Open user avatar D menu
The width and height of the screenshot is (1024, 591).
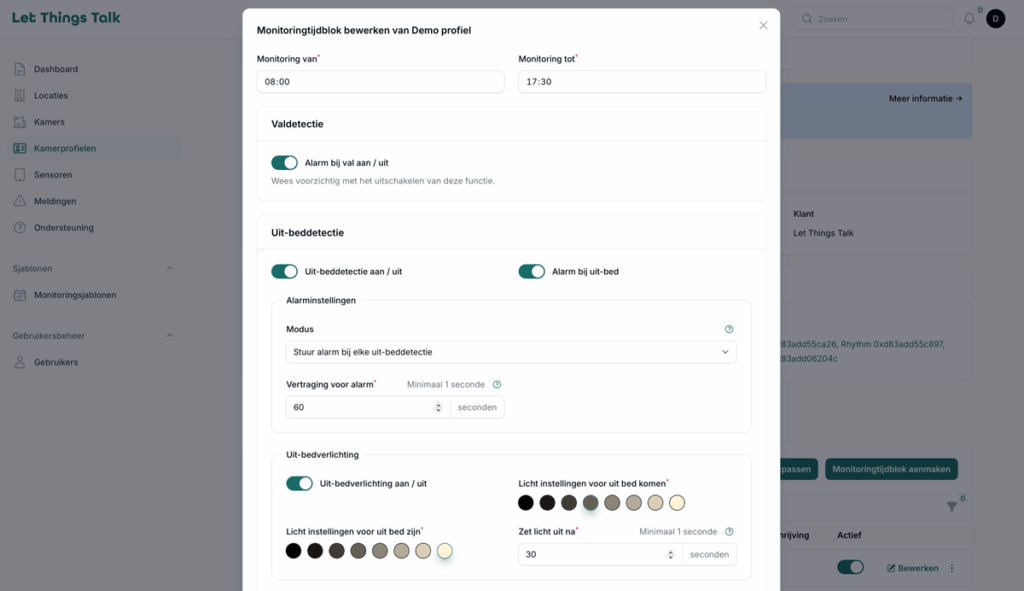(995, 19)
